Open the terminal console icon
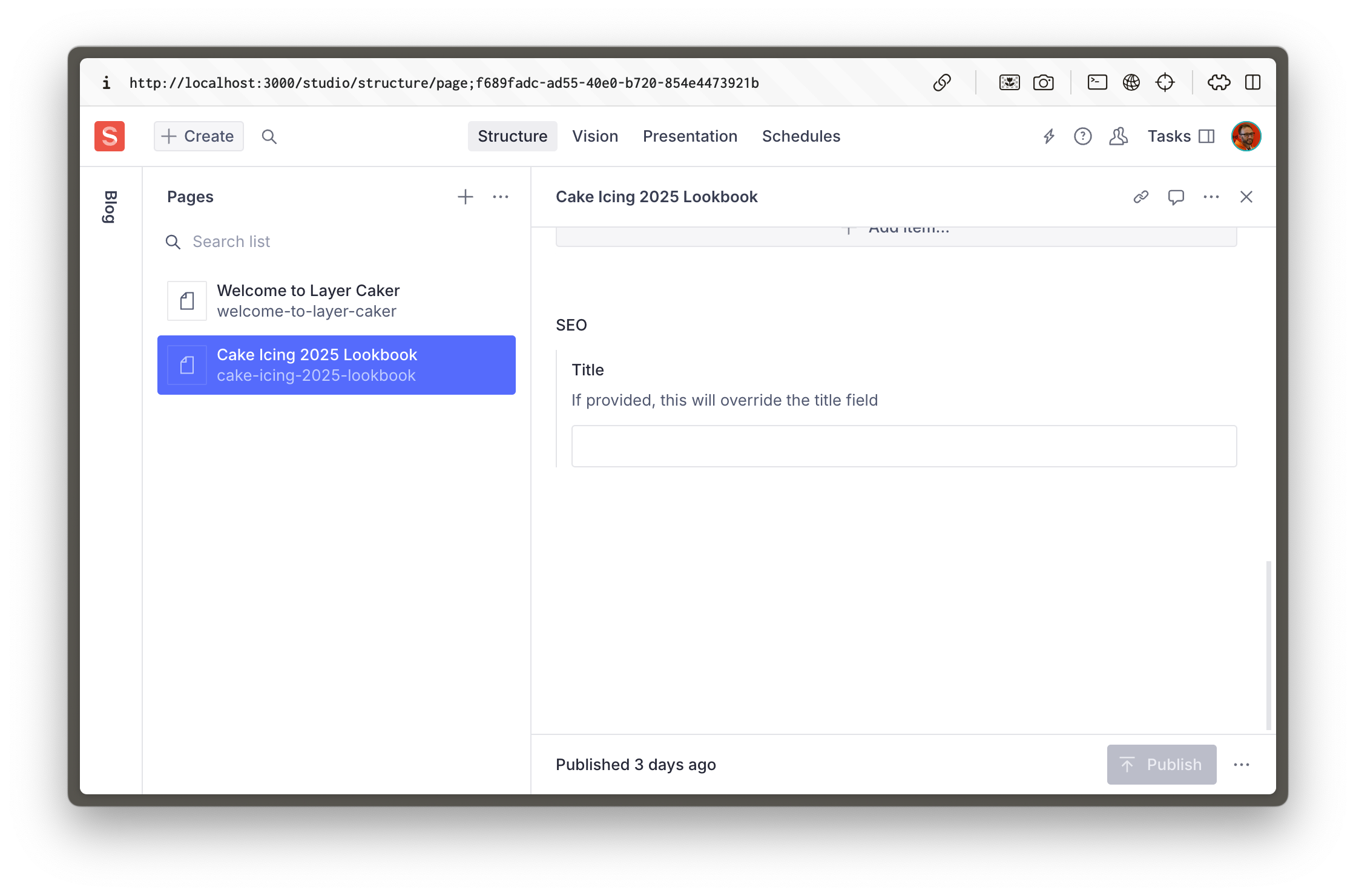1356x896 pixels. click(1097, 82)
